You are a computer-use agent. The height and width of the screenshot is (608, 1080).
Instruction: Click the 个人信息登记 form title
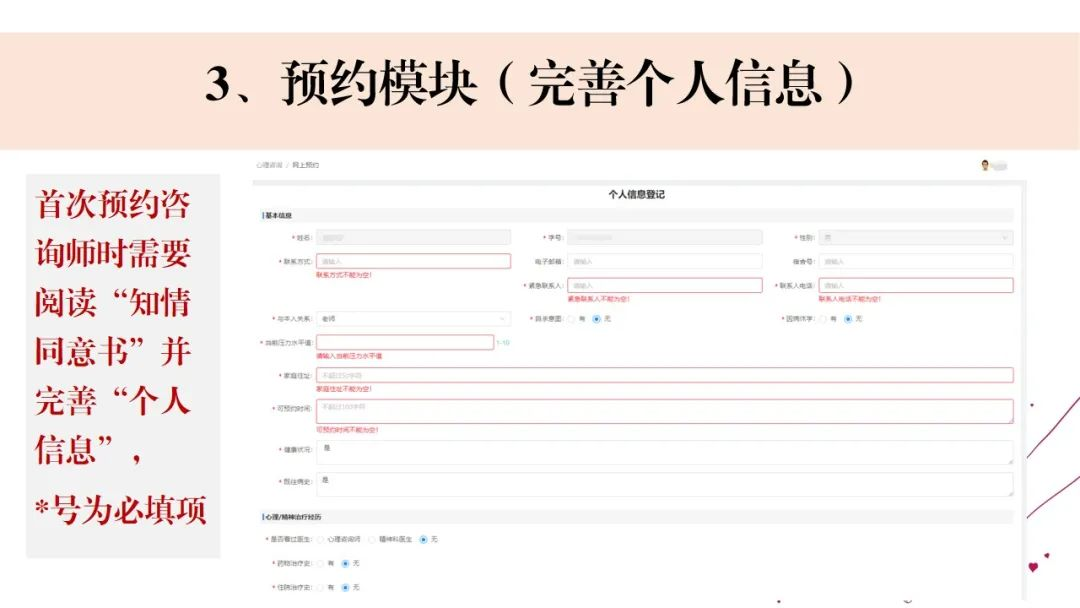(636, 194)
